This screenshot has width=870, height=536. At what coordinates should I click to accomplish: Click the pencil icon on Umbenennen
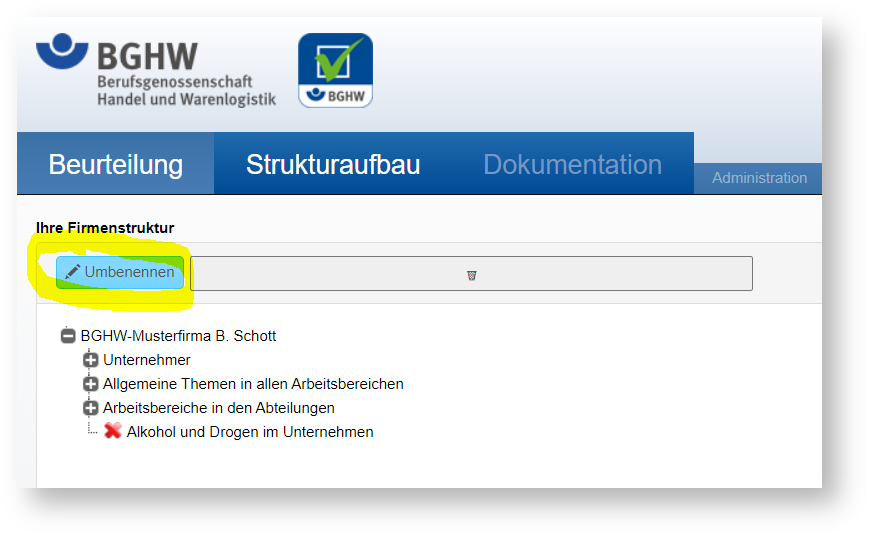pyautogui.click(x=73, y=271)
